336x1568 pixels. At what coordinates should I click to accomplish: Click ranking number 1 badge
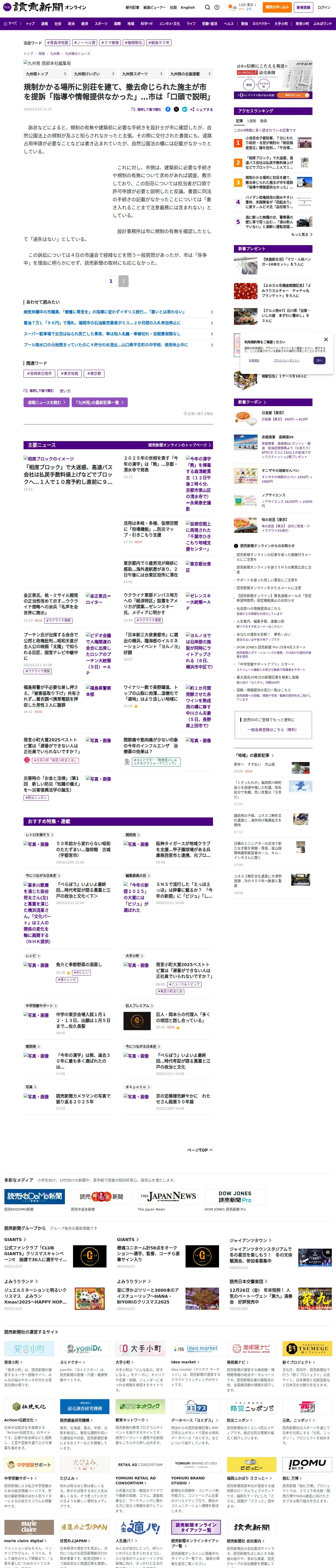(x=238, y=143)
